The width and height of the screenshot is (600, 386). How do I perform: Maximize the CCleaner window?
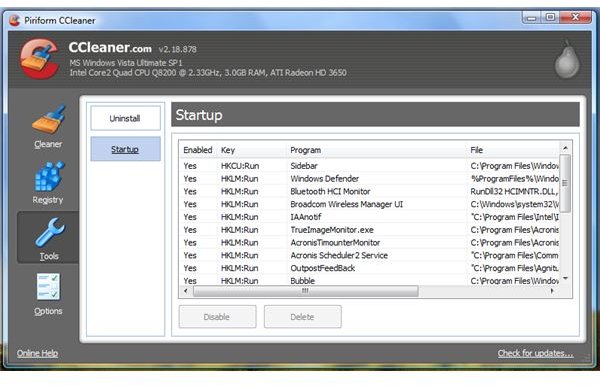click(x=550, y=17)
